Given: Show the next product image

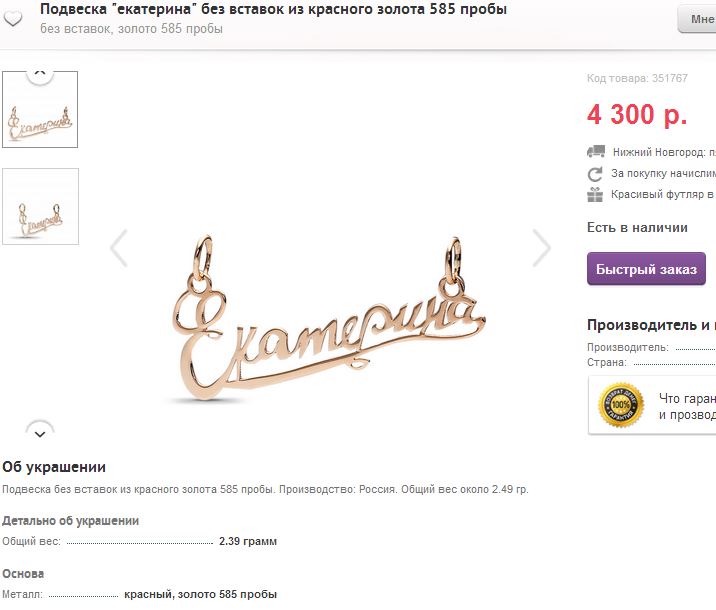Looking at the screenshot, I should (541, 248).
